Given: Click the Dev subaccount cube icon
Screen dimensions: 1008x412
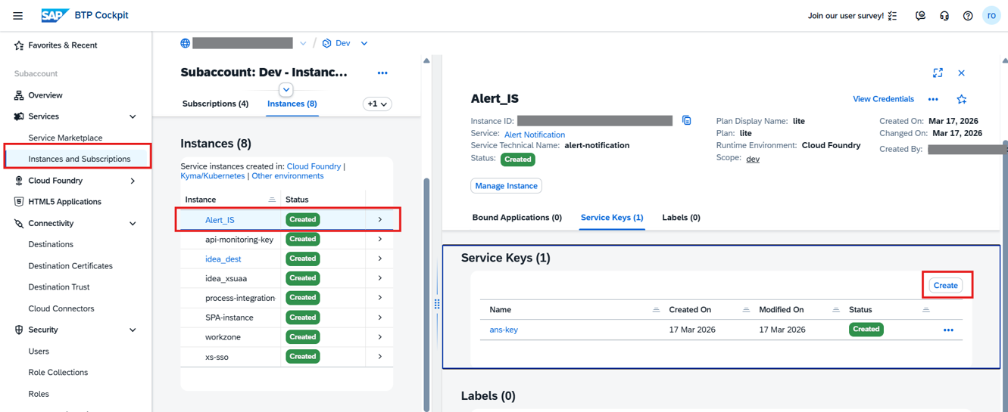Looking at the screenshot, I should coord(327,43).
